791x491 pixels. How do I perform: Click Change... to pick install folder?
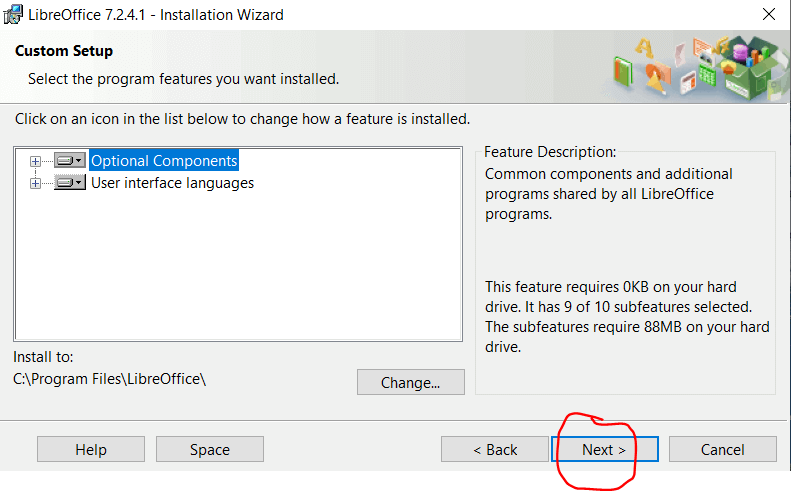click(410, 382)
